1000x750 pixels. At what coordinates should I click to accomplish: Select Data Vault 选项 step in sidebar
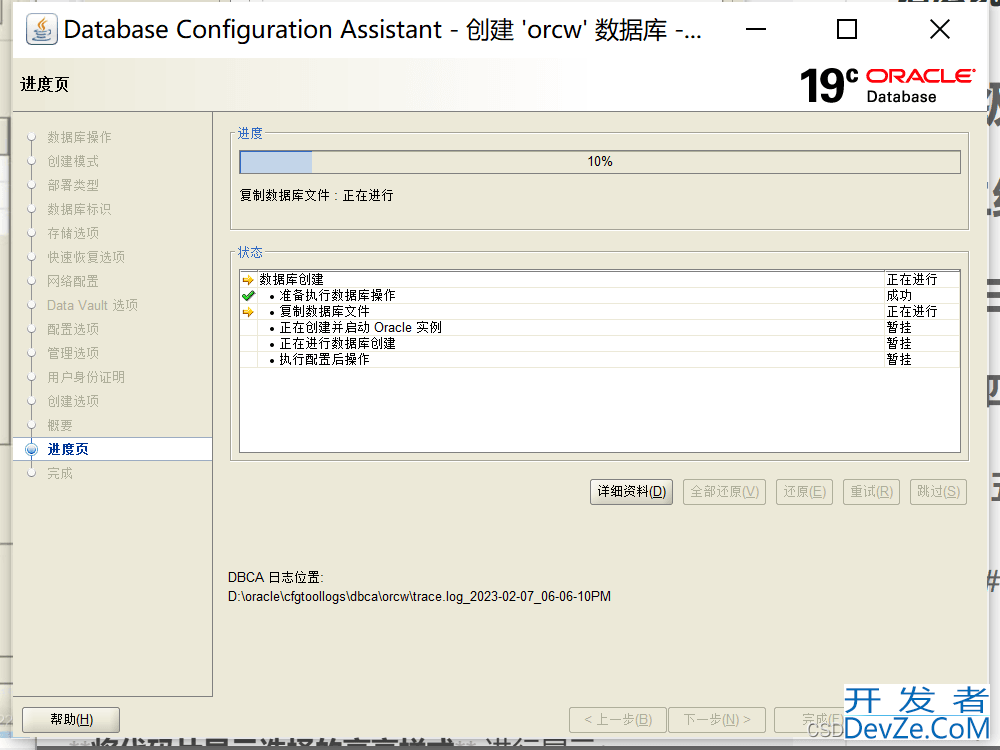(92, 305)
